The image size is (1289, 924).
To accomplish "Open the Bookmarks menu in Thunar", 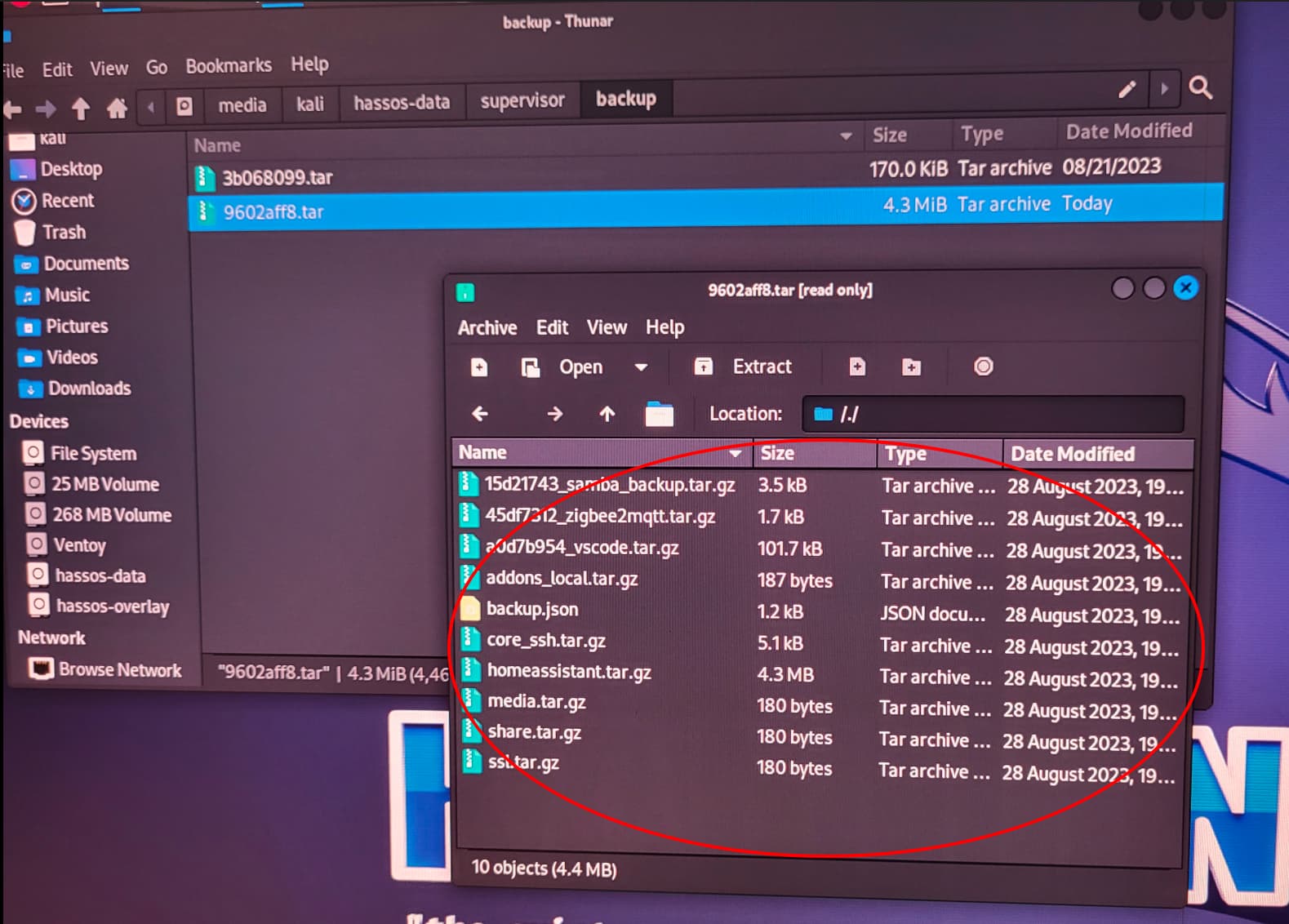I will (x=229, y=65).
